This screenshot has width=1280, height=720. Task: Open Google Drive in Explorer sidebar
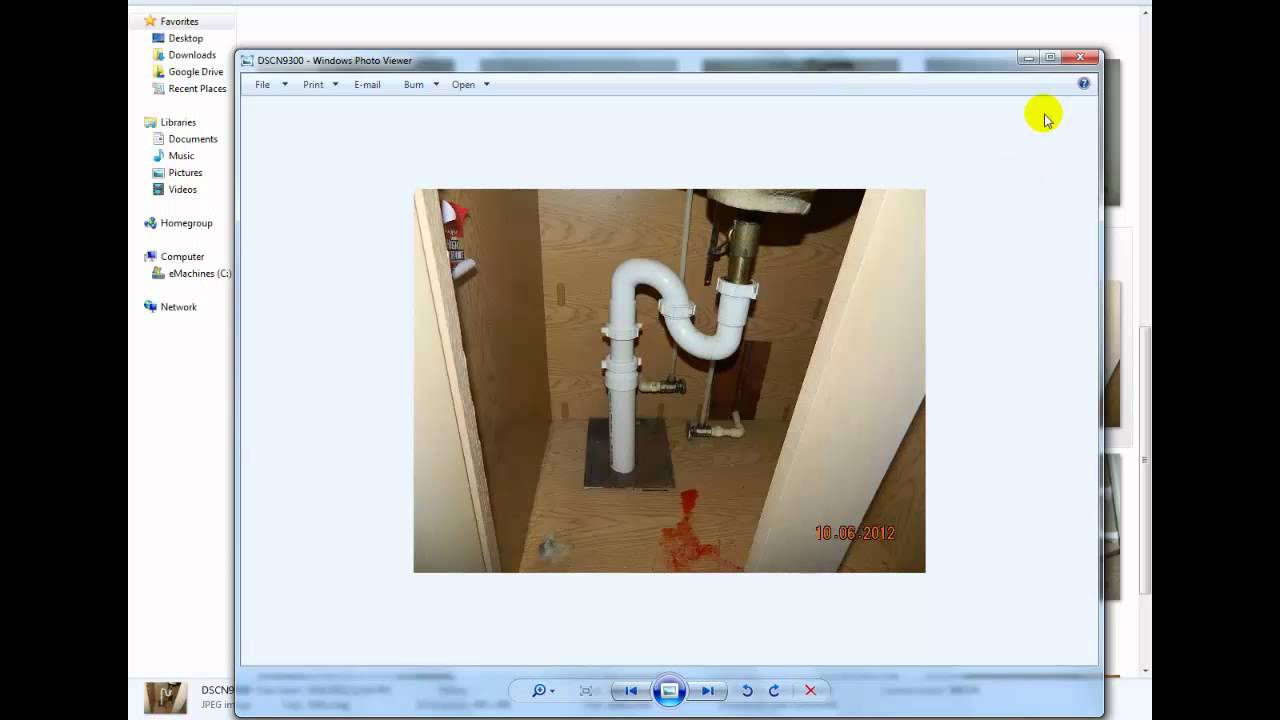[x=196, y=72]
